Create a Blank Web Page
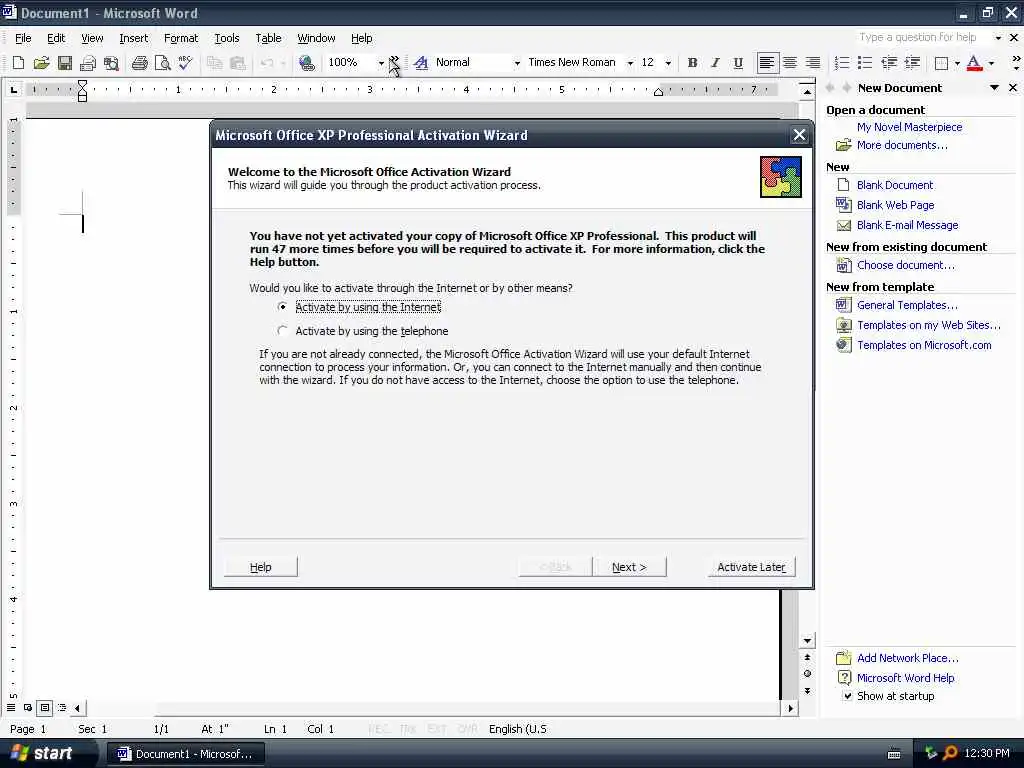 click(x=895, y=205)
